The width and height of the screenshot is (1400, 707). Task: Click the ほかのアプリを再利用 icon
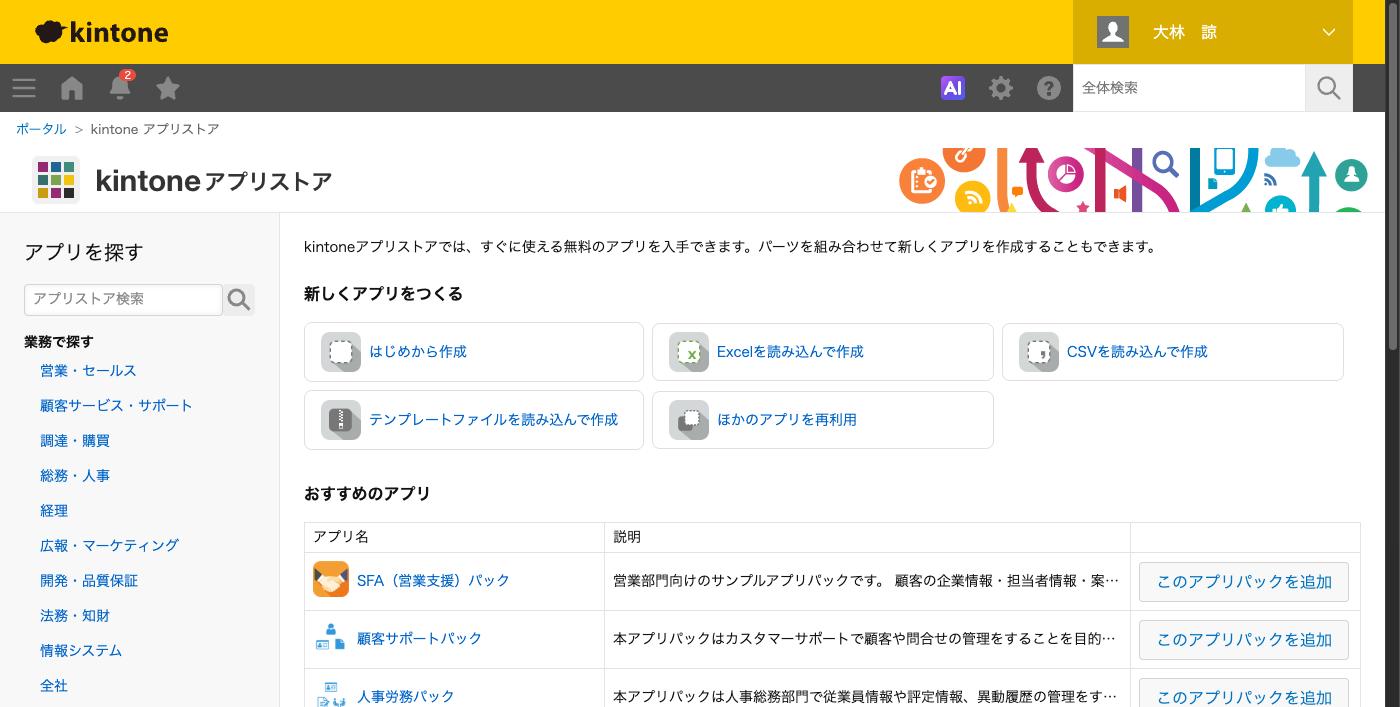(x=689, y=420)
